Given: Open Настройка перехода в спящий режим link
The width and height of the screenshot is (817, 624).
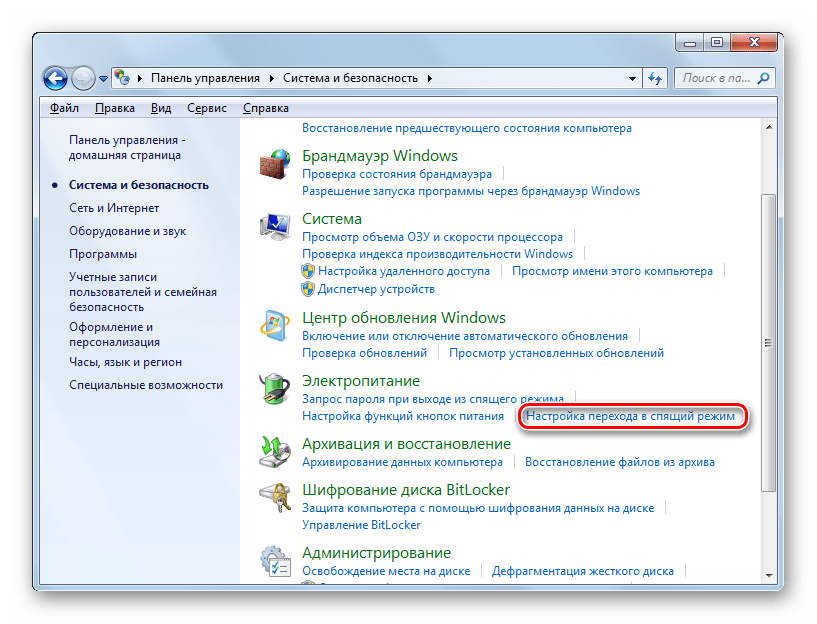Looking at the screenshot, I should pos(631,416).
